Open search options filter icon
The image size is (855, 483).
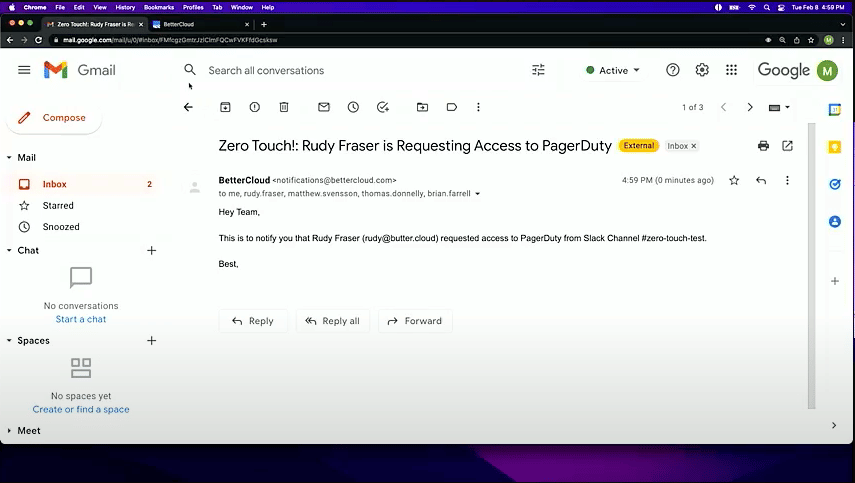point(538,70)
